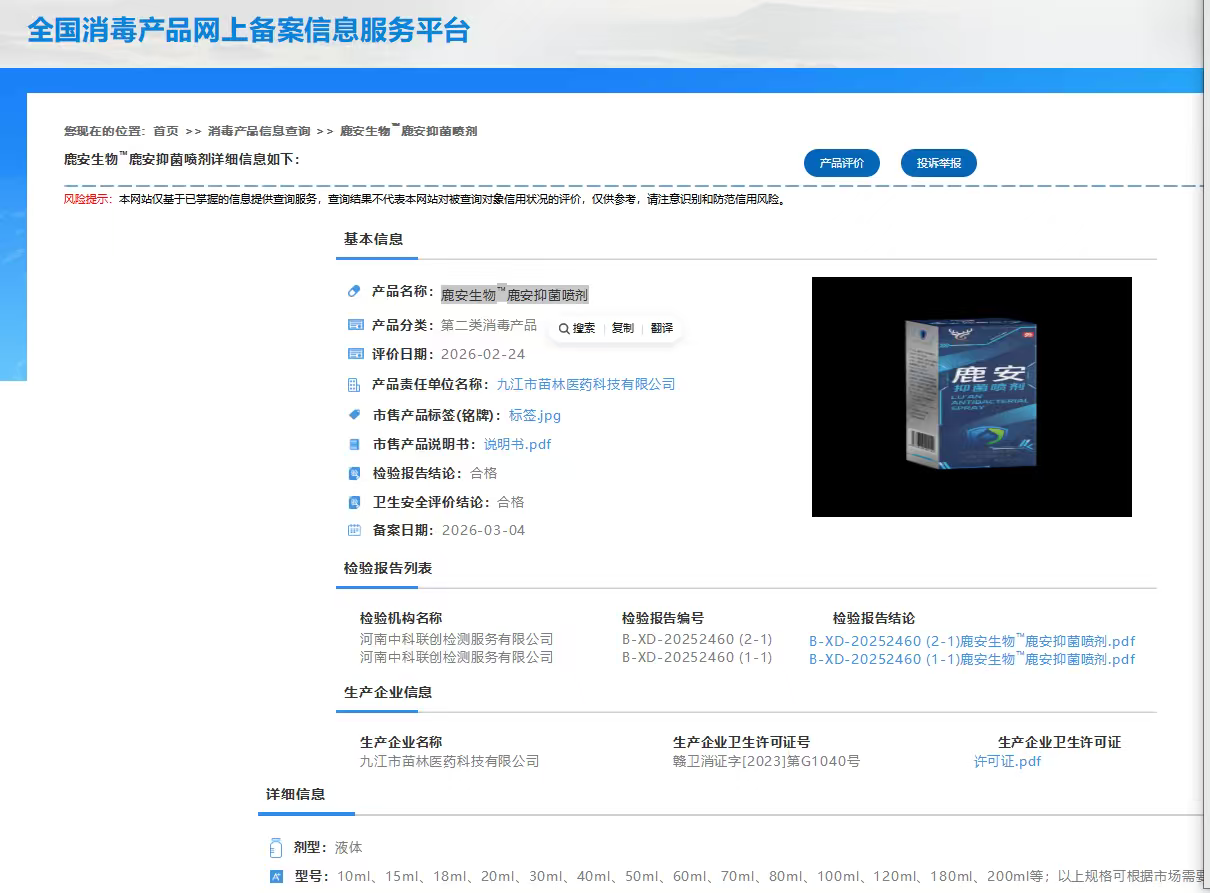The image size is (1210, 893).
Task: Click the 生产企业卫生许可证号 column header
Action: click(741, 742)
